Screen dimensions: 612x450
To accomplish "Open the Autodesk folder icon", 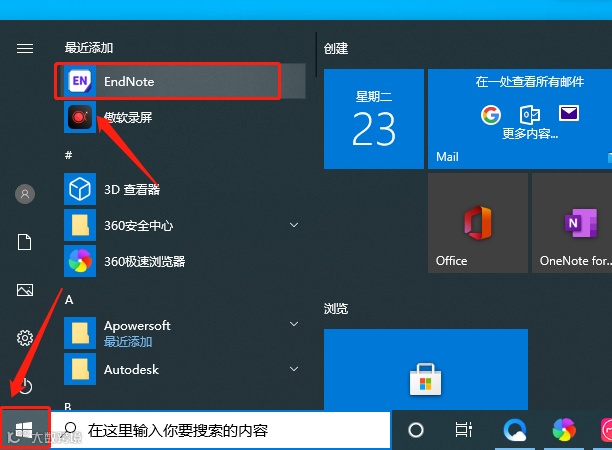I will click(x=80, y=369).
